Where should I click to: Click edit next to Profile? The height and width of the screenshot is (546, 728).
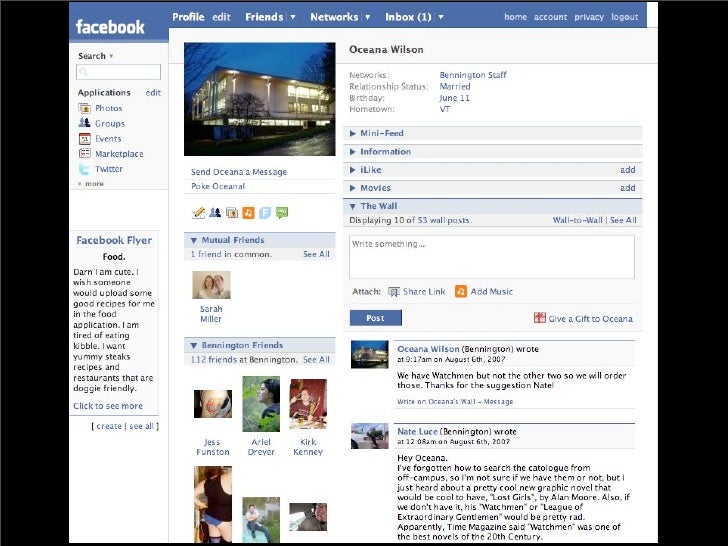coord(221,17)
